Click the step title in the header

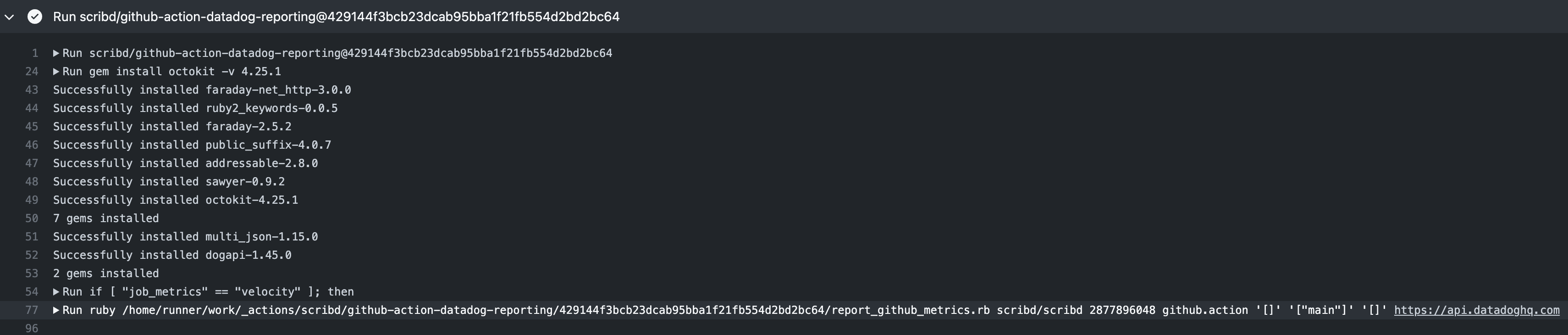(x=336, y=17)
